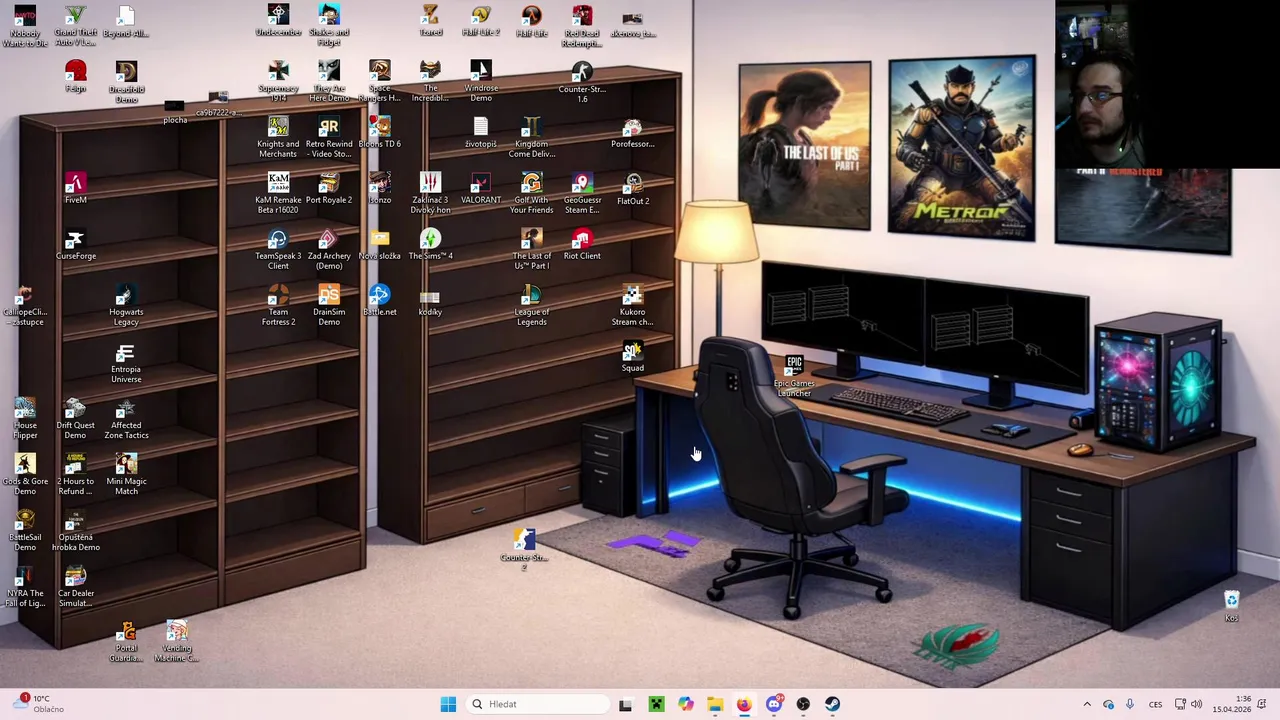Select the FiveM desktop icon
Image resolution: width=1280 pixels, height=720 pixels.
pos(75,188)
